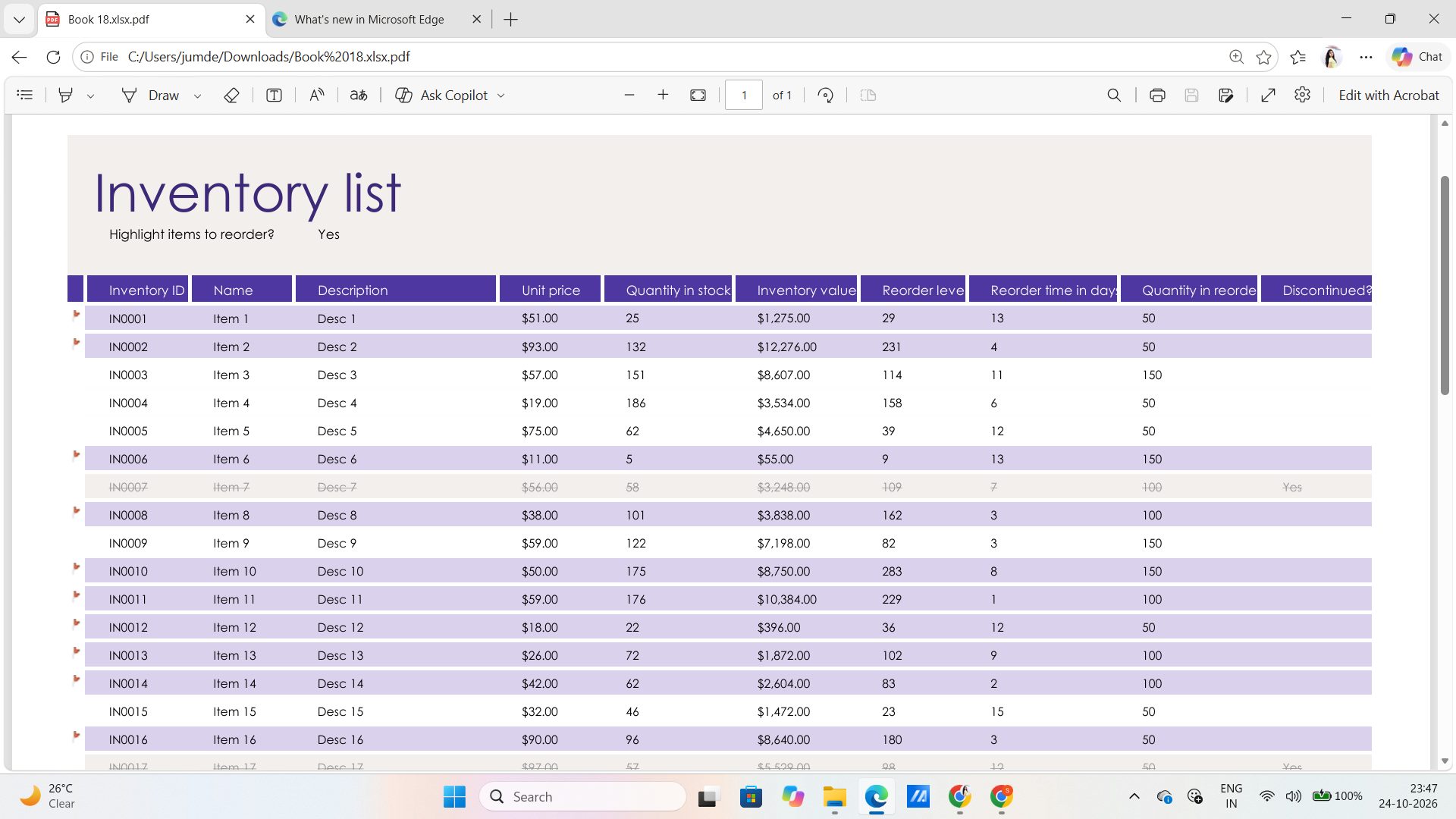This screenshot has height=819, width=1456.
Task: Zoom in on the PDF
Action: coord(663,95)
